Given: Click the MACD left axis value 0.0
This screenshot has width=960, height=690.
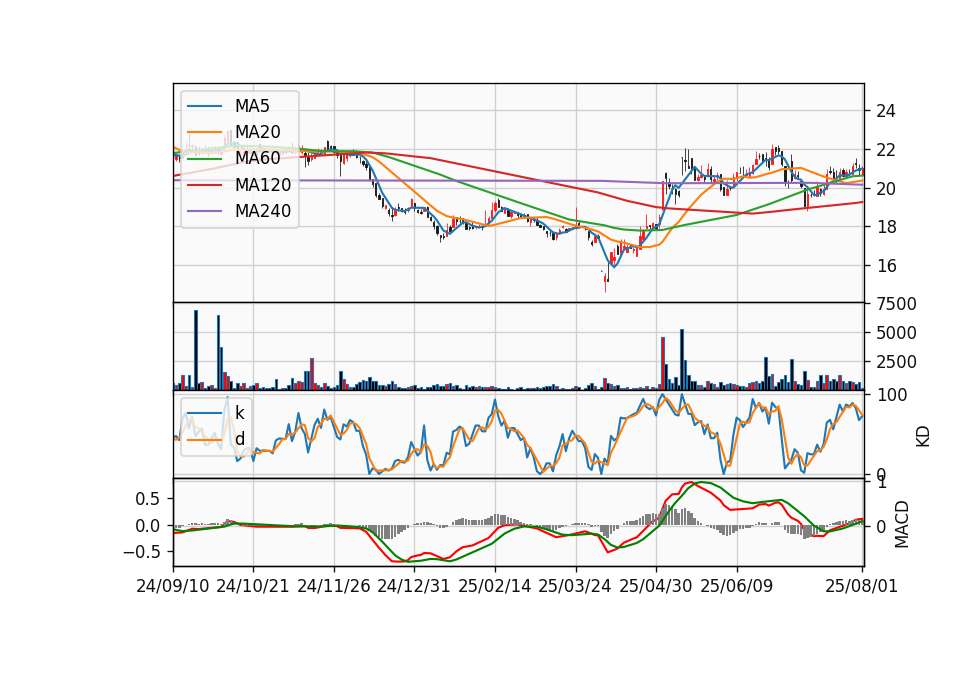Looking at the screenshot, I should (x=148, y=526).
